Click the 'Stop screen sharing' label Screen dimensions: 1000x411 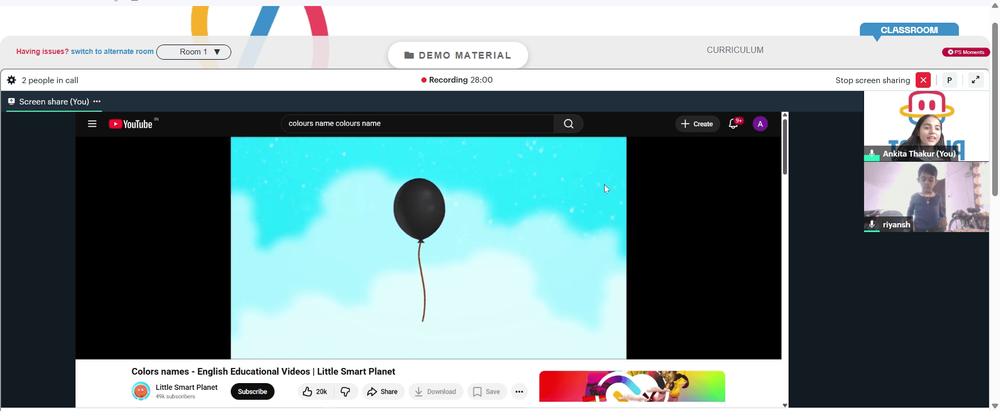(872, 80)
